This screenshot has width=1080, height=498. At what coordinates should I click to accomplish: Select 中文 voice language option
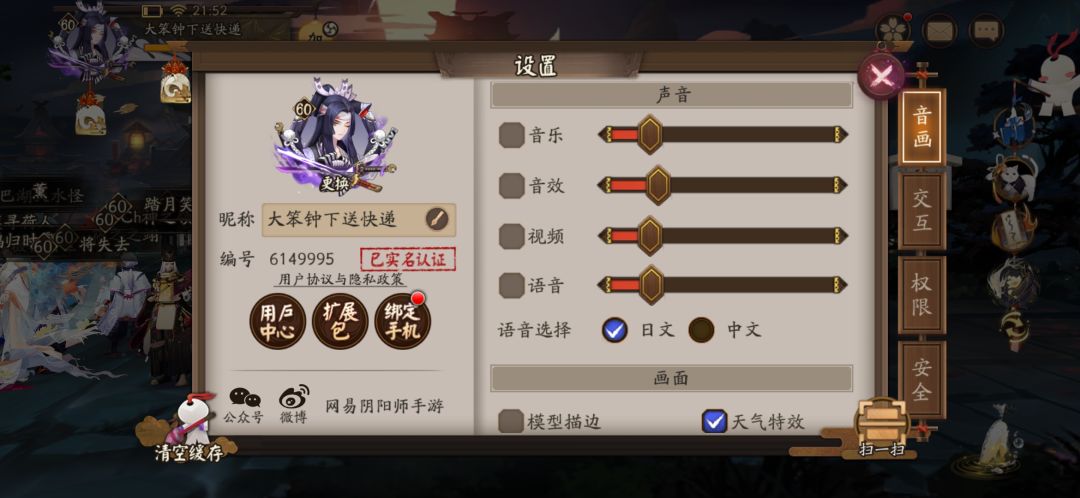(x=701, y=330)
